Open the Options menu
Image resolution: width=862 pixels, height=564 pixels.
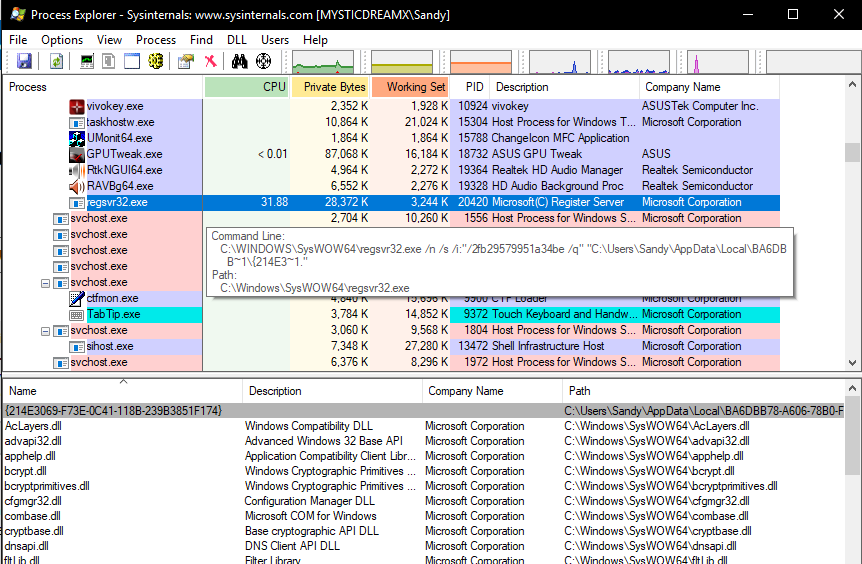[x=62, y=40]
